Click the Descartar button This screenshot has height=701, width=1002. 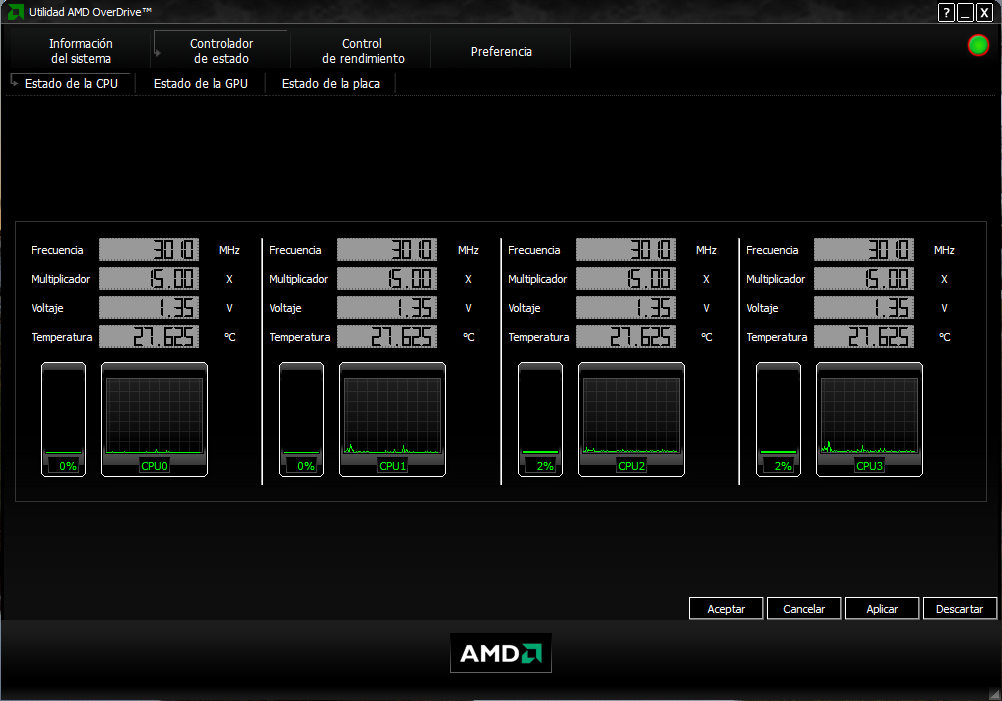[x=960, y=609]
